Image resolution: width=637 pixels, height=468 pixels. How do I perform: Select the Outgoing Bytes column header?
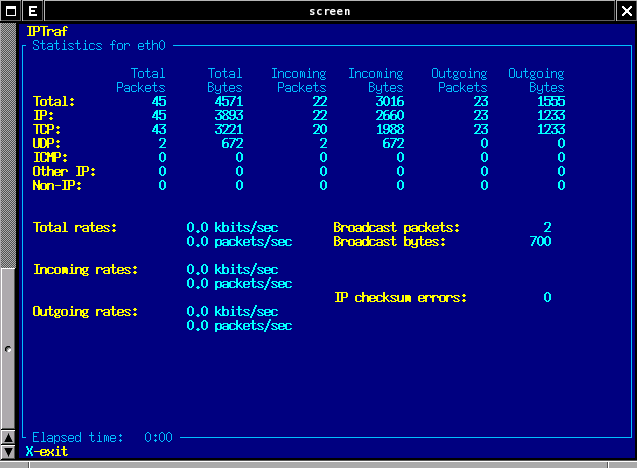(536, 80)
